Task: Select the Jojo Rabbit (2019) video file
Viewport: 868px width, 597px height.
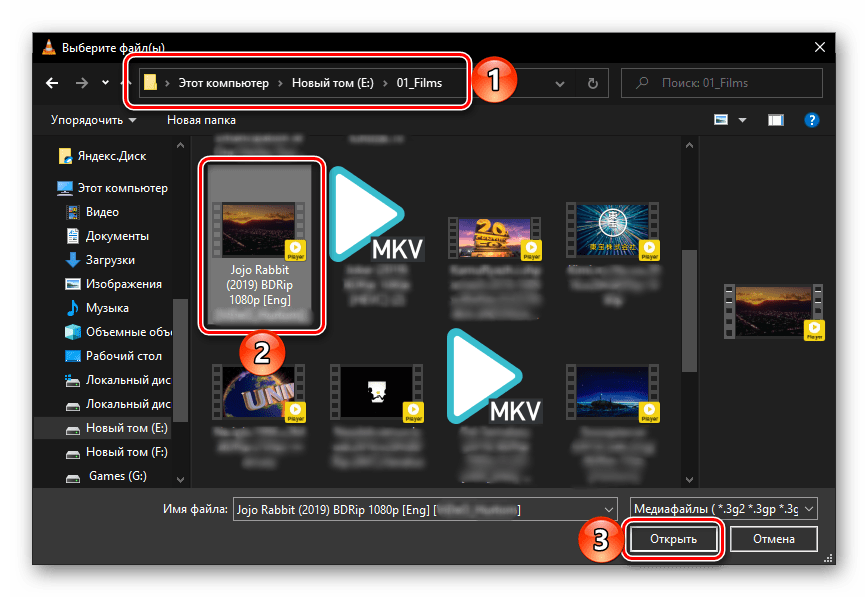Action: pos(260,245)
